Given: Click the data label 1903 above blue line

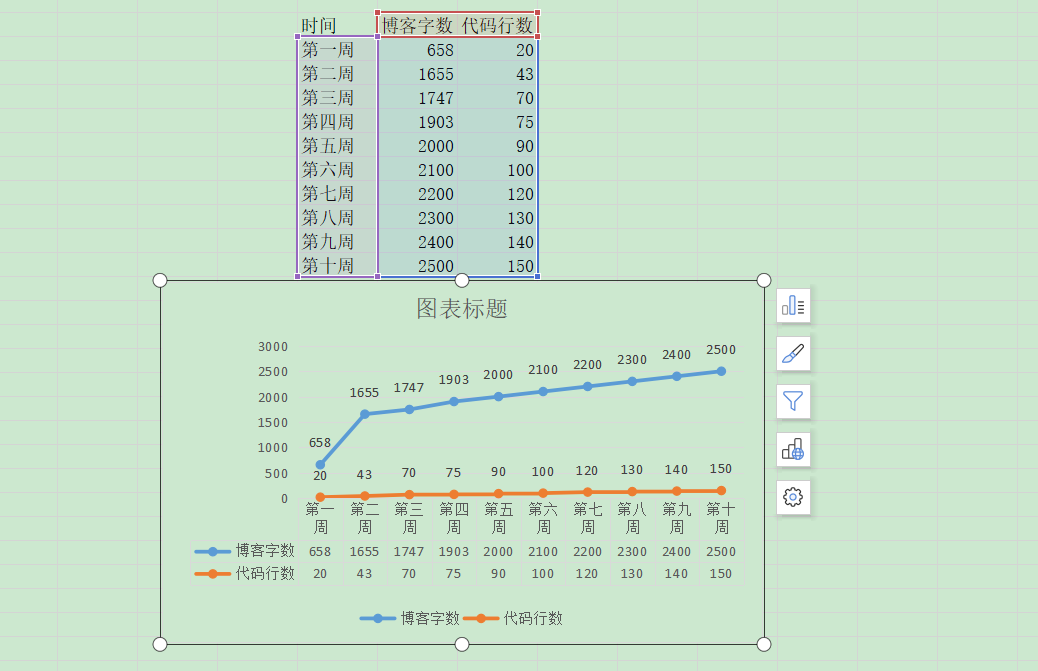Looking at the screenshot, I should pos(453,380).
